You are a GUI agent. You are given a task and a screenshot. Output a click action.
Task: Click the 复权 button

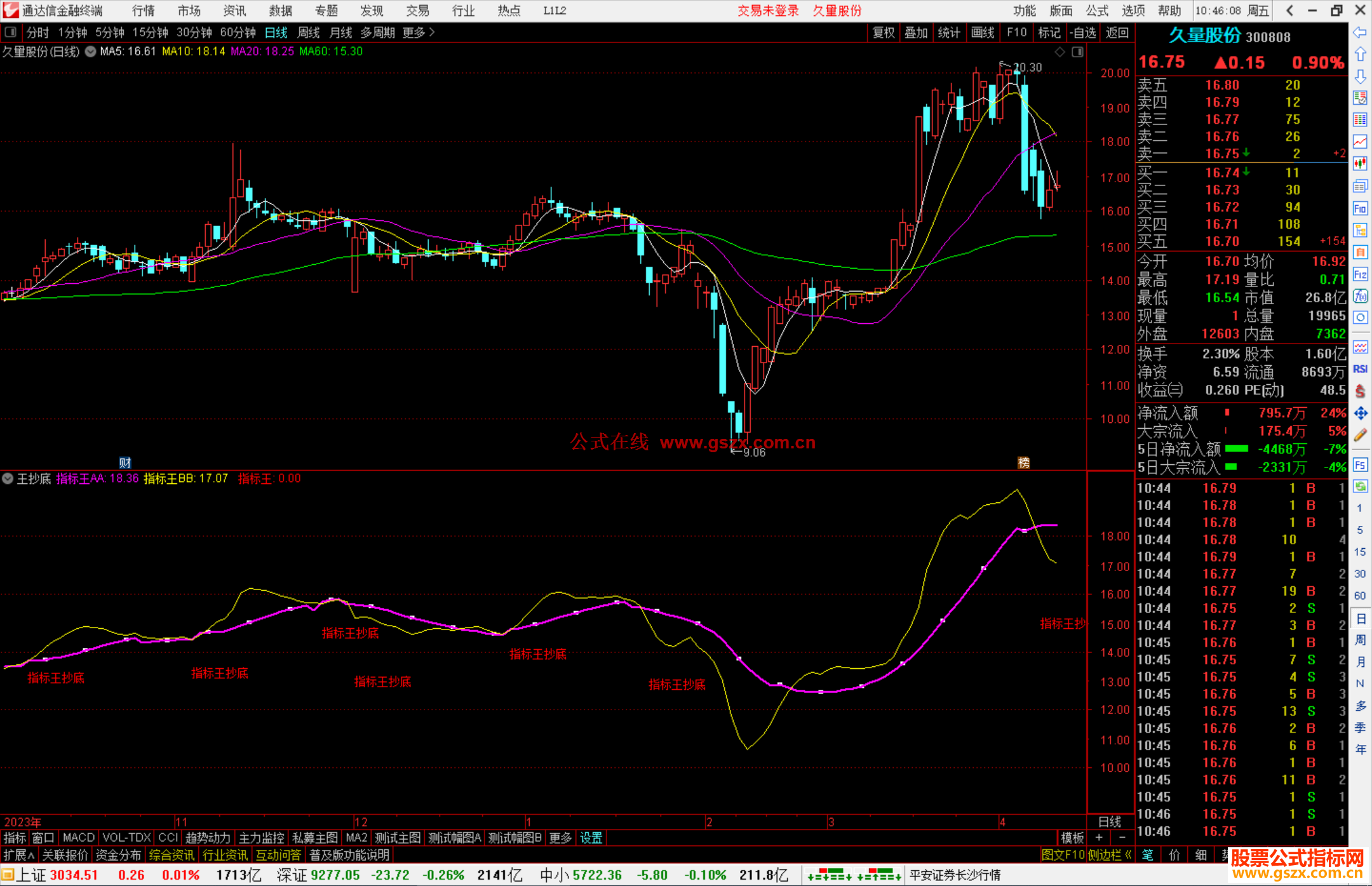[883, 32]
